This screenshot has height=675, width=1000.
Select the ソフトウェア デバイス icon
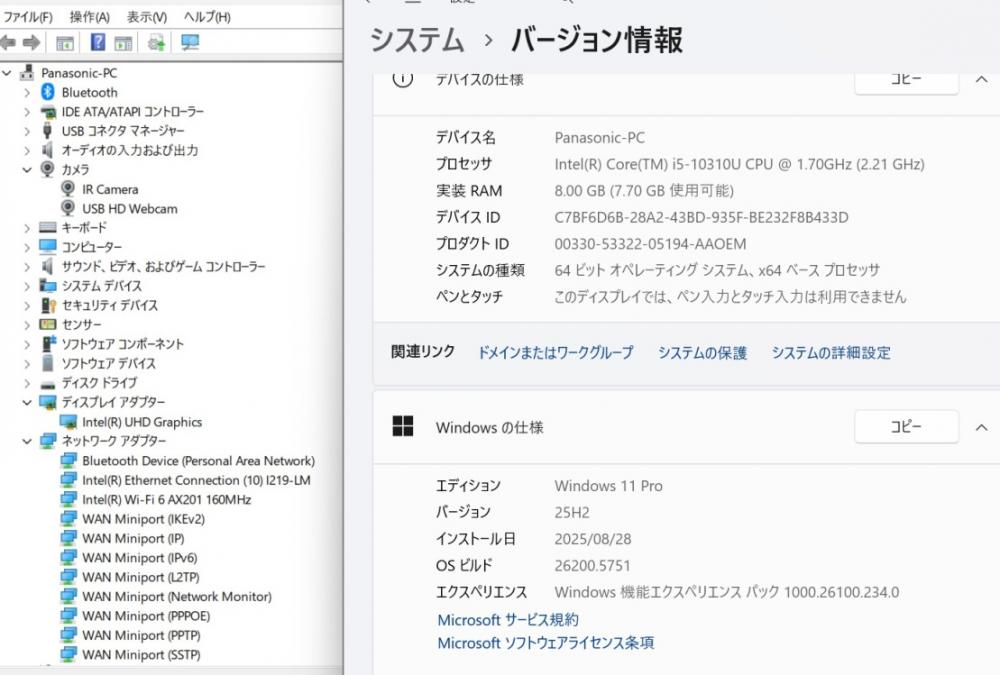(x=48, y=363)
